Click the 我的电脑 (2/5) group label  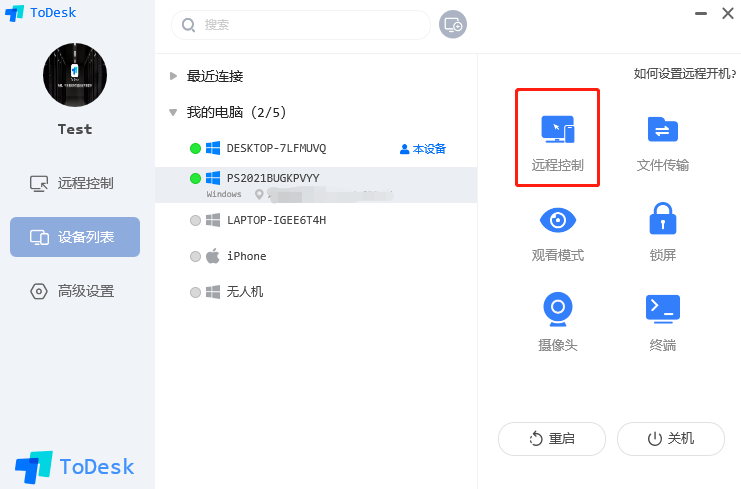tap(236, 112)
